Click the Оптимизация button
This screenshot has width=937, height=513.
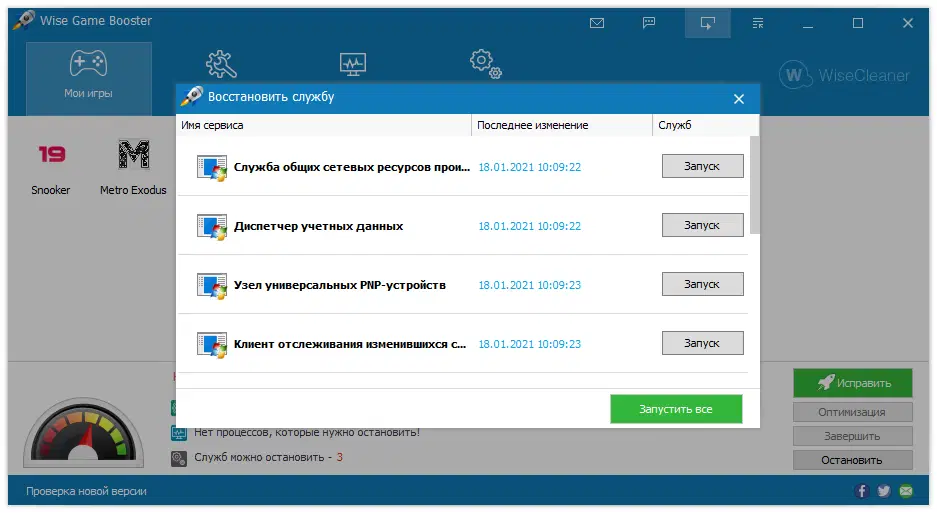(x=853, y=412)
